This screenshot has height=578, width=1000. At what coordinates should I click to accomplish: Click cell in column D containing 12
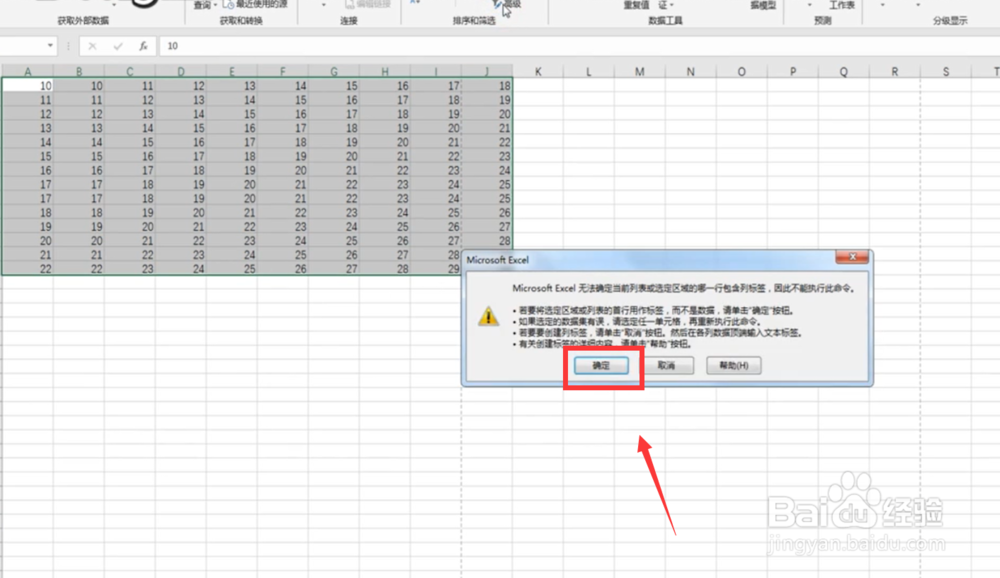coord(180,85)
